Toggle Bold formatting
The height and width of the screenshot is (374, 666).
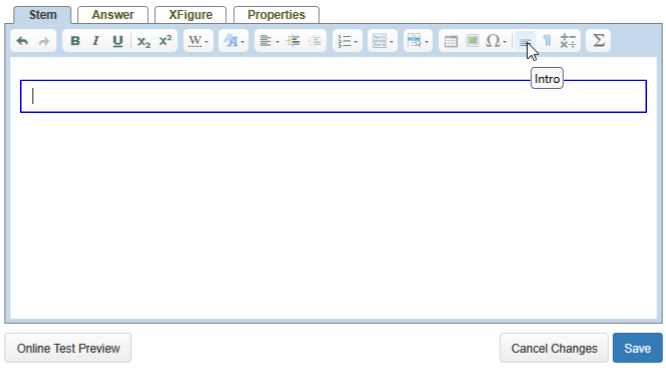tap(75, 41)
